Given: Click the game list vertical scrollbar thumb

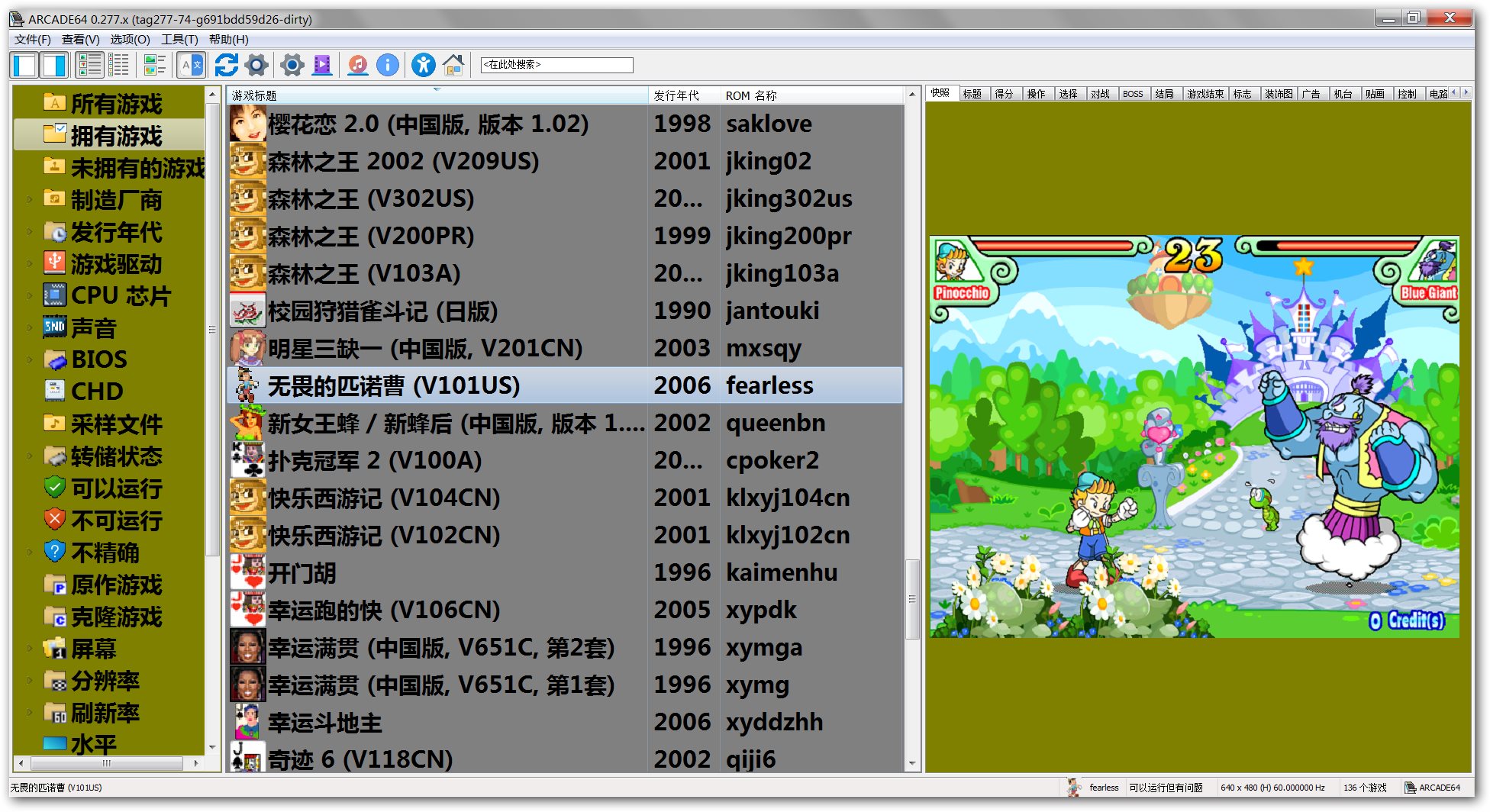Looking at the screenshot, I should tap(911, 599).
